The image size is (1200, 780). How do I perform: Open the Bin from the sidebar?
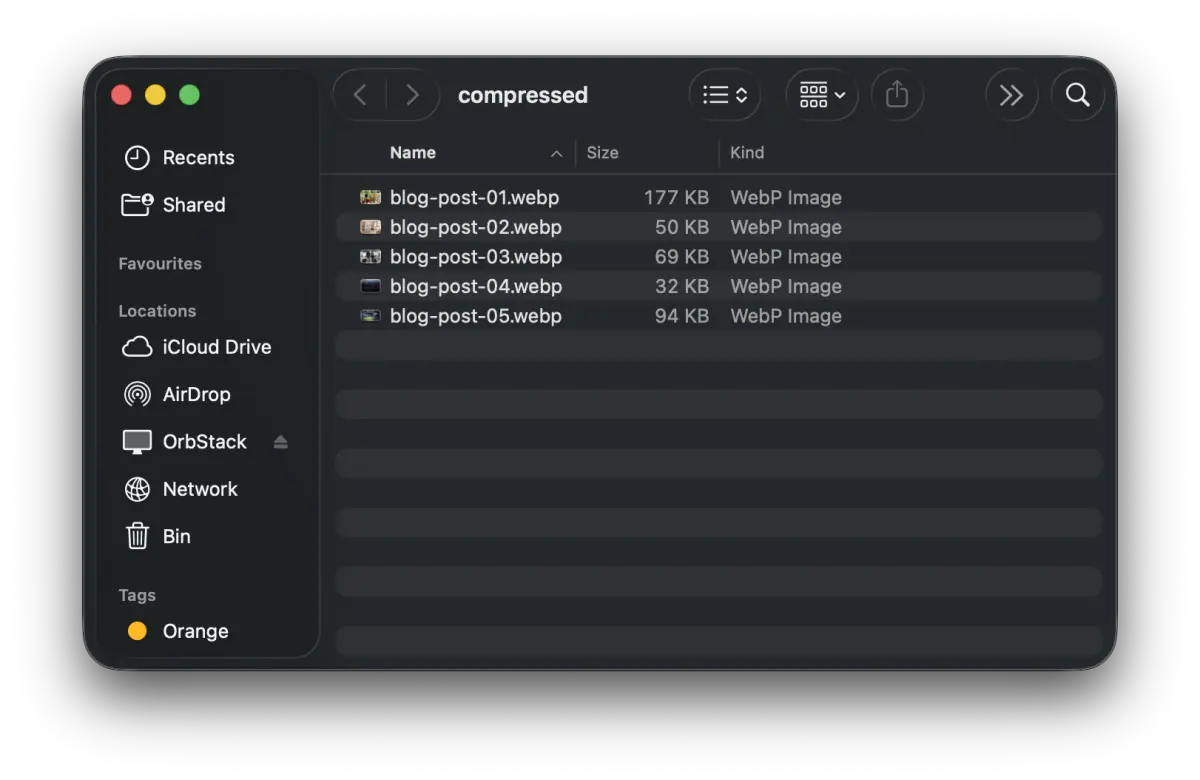[x=175, y=536]
